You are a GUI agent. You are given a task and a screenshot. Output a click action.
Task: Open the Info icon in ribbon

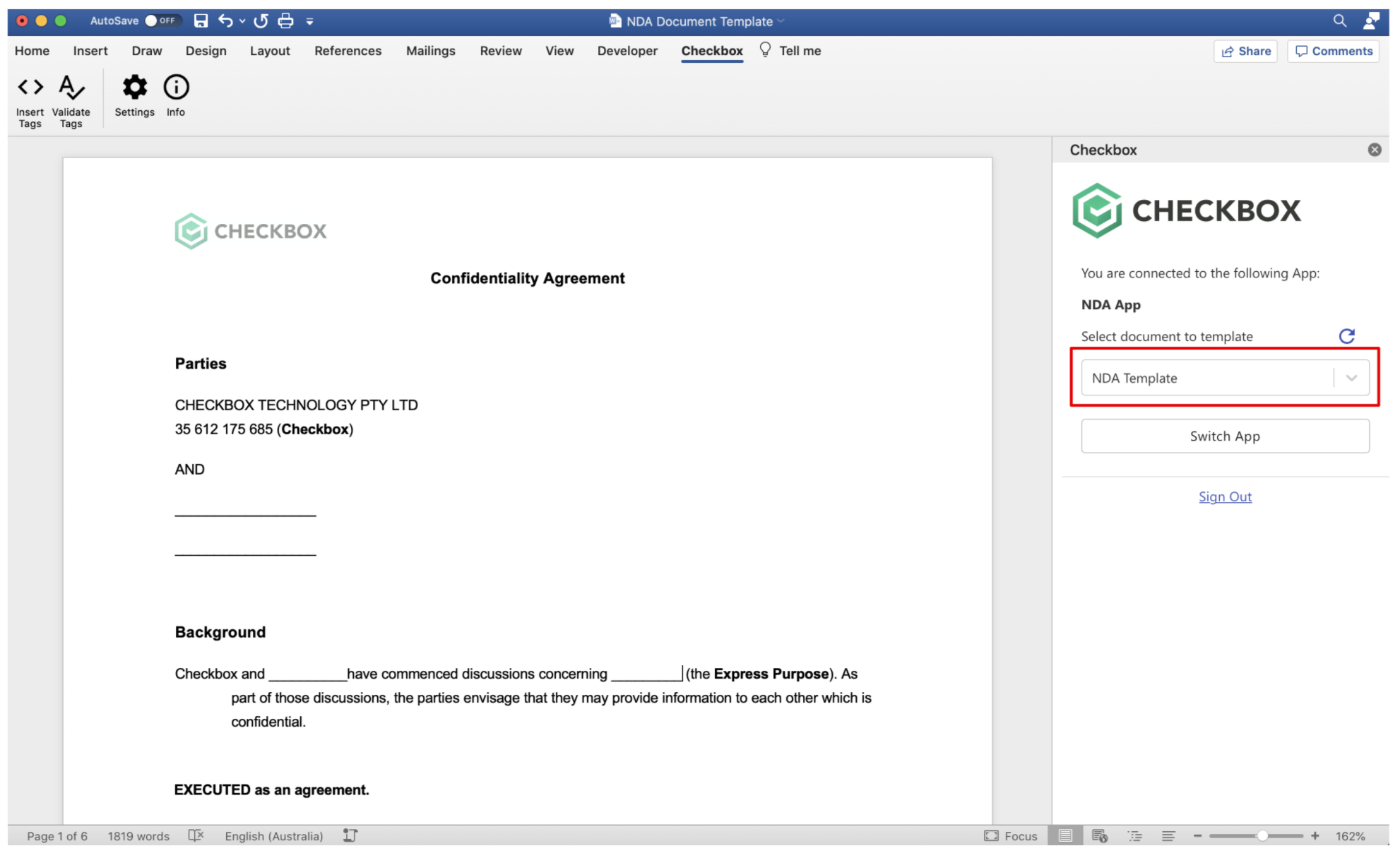pos(176,96)
